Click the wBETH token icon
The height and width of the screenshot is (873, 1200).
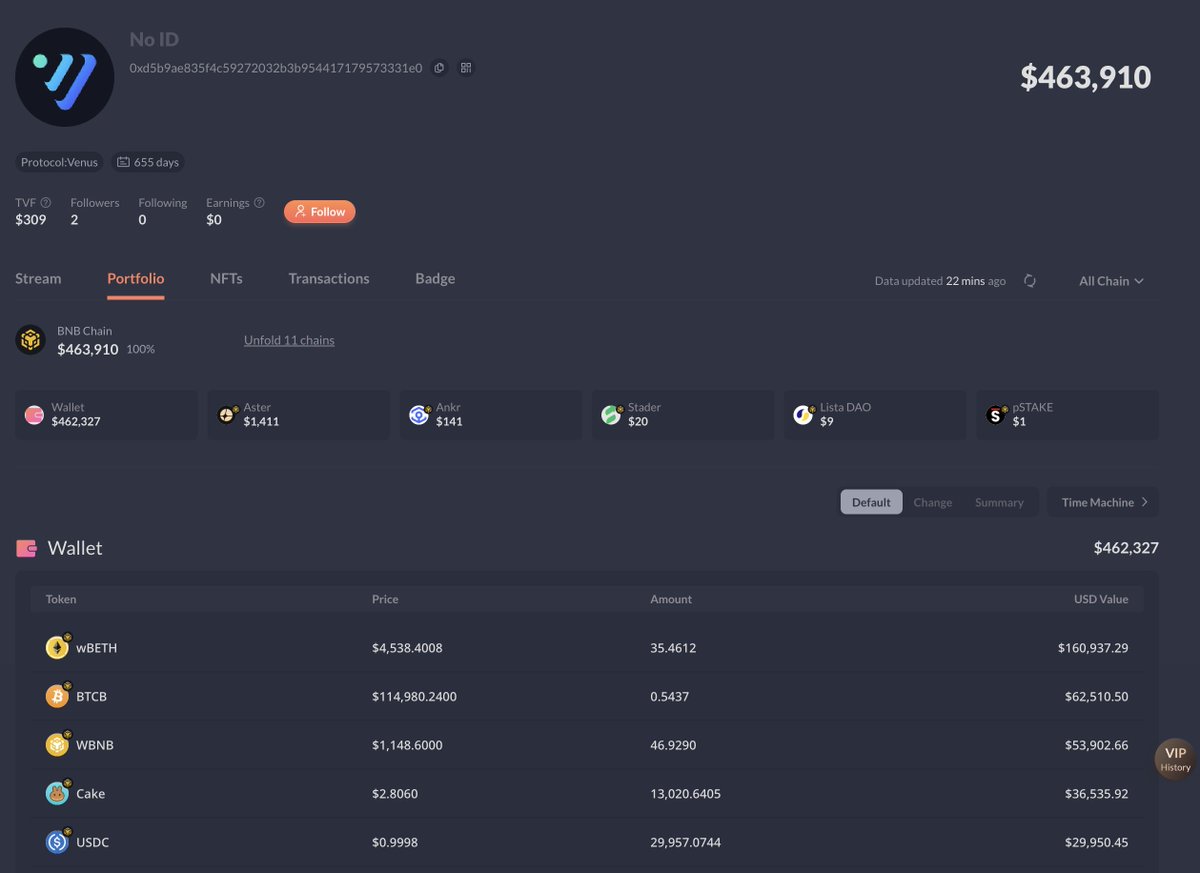click(58, 647)
